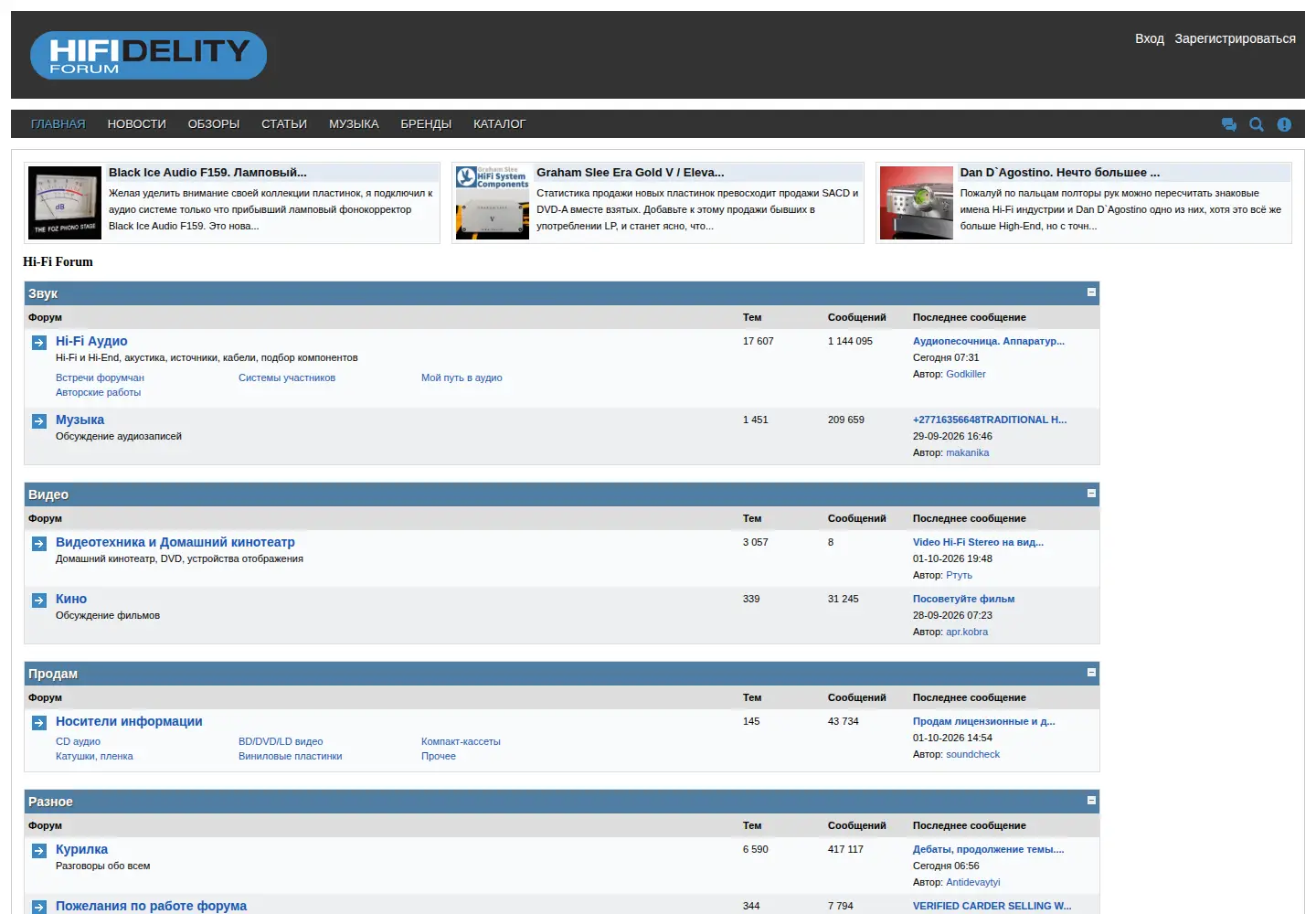
Task: Click arrow icon beside Кино forum
Action: point(39,600)
